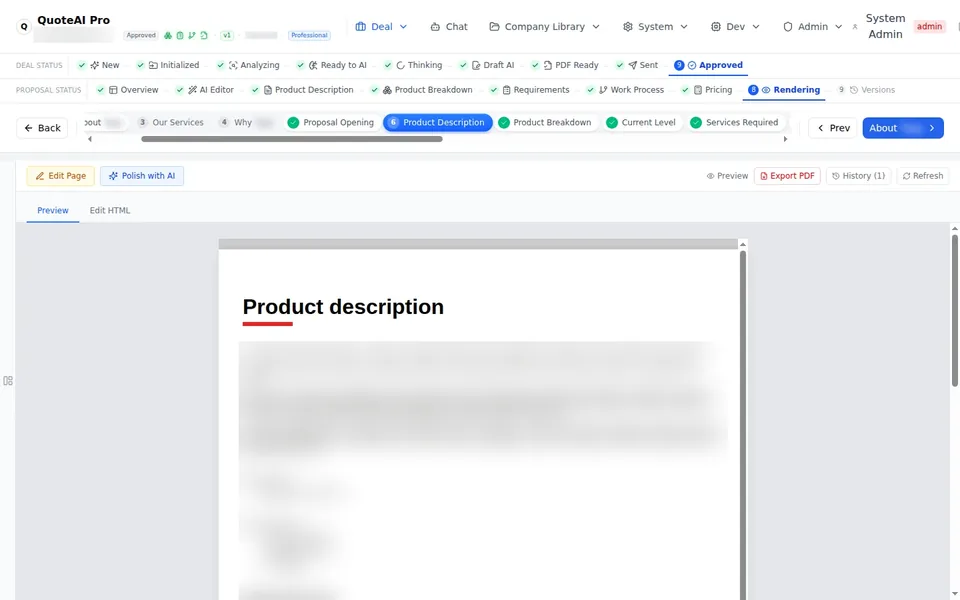Jump to the Our Services page

click(170, 122)
